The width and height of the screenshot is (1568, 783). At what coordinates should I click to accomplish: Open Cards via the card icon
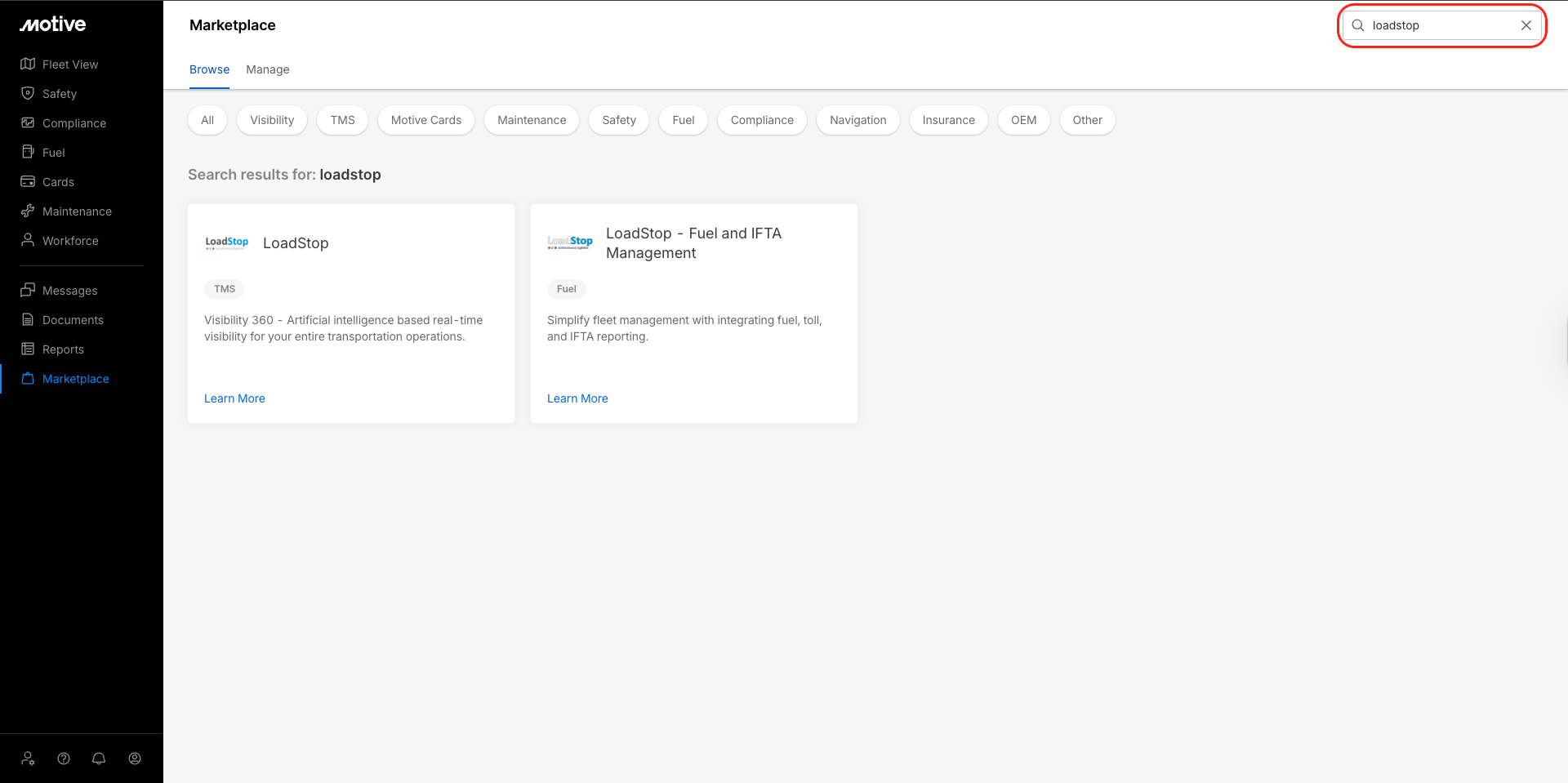(28, 181)
